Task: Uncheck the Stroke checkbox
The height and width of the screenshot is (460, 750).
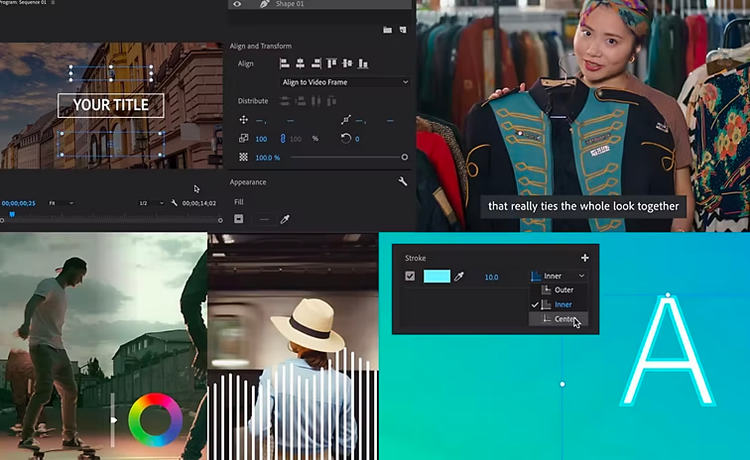Action: click(410, 276)
